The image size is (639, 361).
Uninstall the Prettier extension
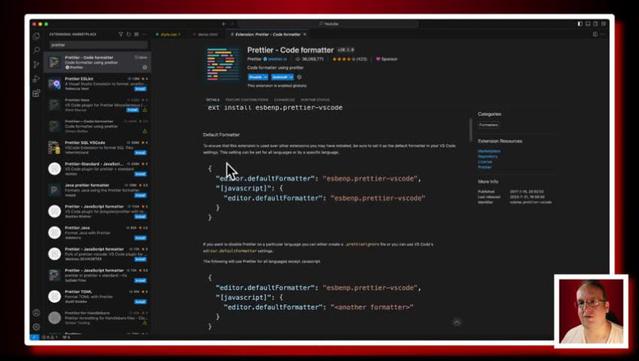(280, 77)
